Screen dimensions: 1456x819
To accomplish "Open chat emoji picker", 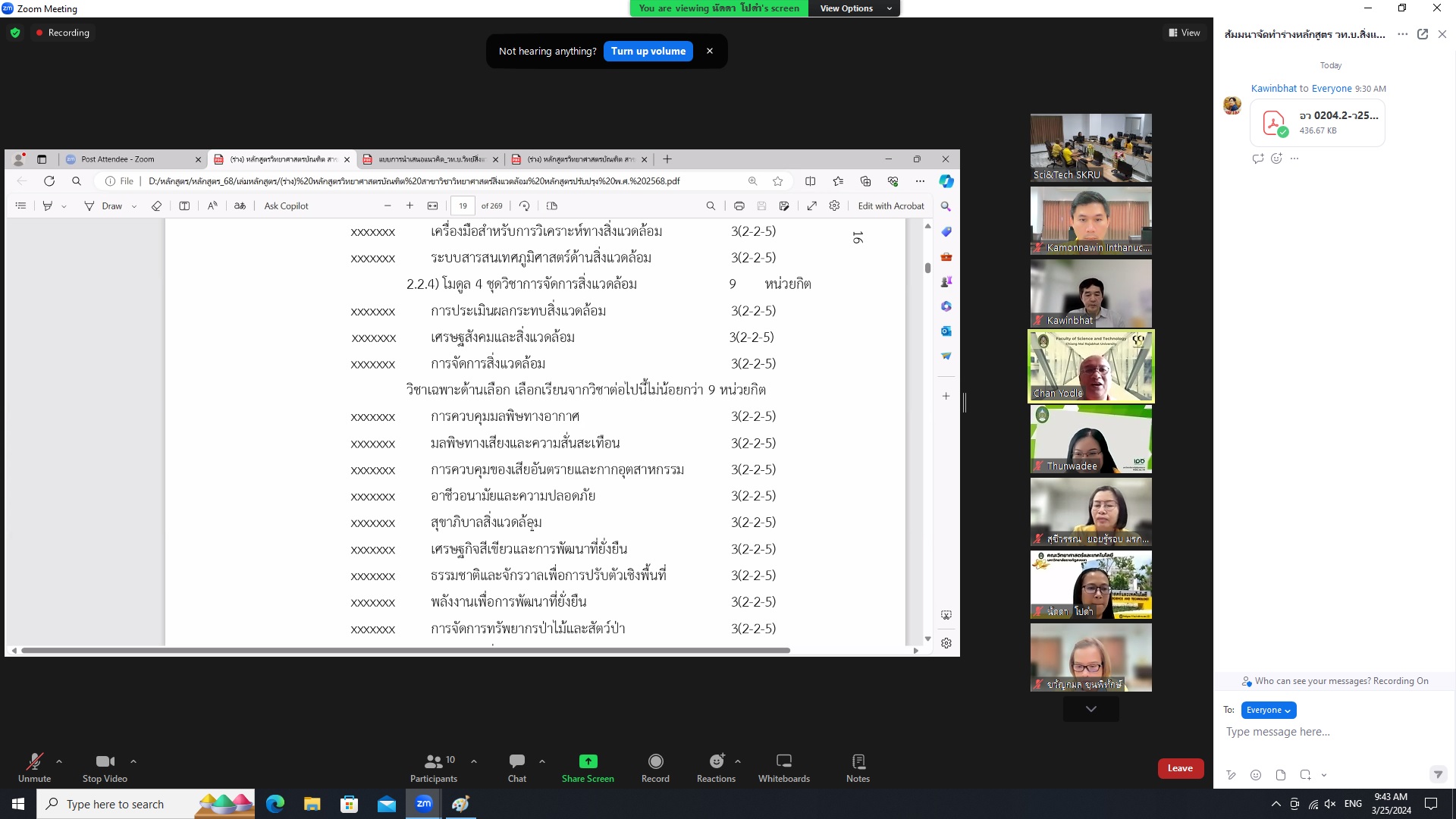I will [x=1256, y=775].
